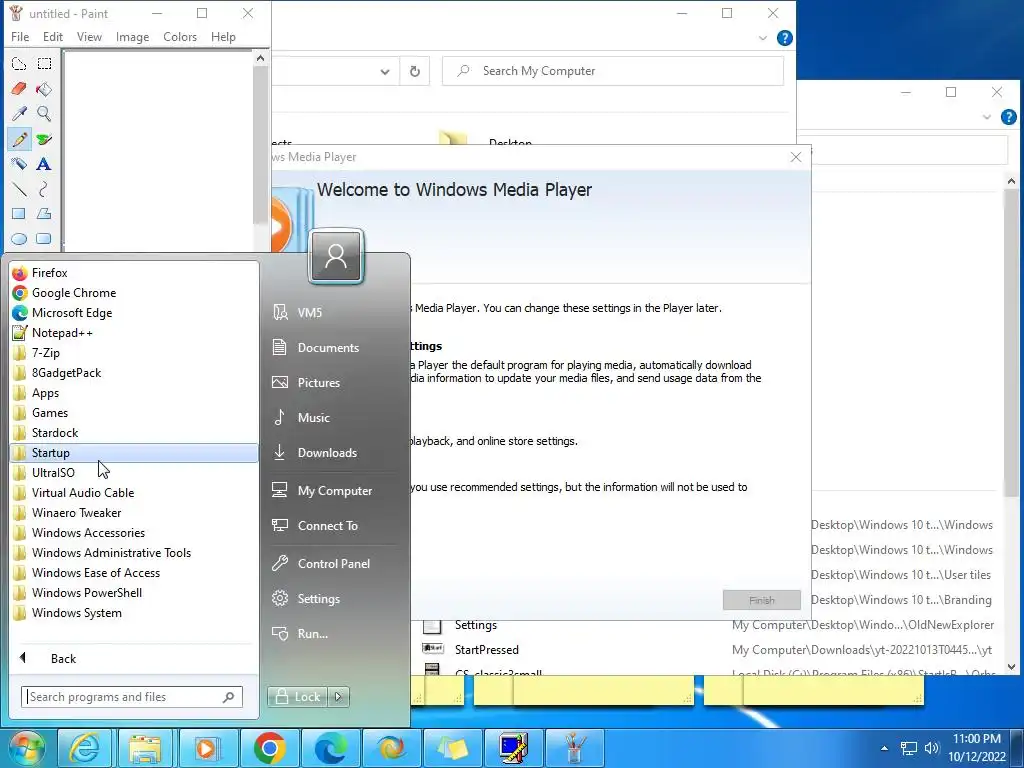1024x768 pixels.
Task: Select the Rectangle shape tool in Paint
Action: (19, 214)
